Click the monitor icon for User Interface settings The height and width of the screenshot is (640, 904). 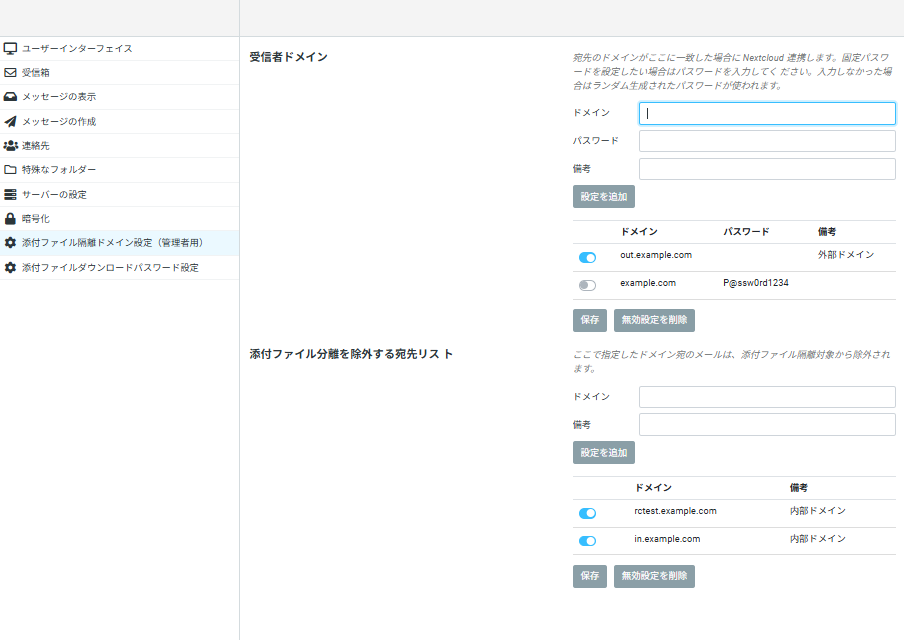(11, 48)
